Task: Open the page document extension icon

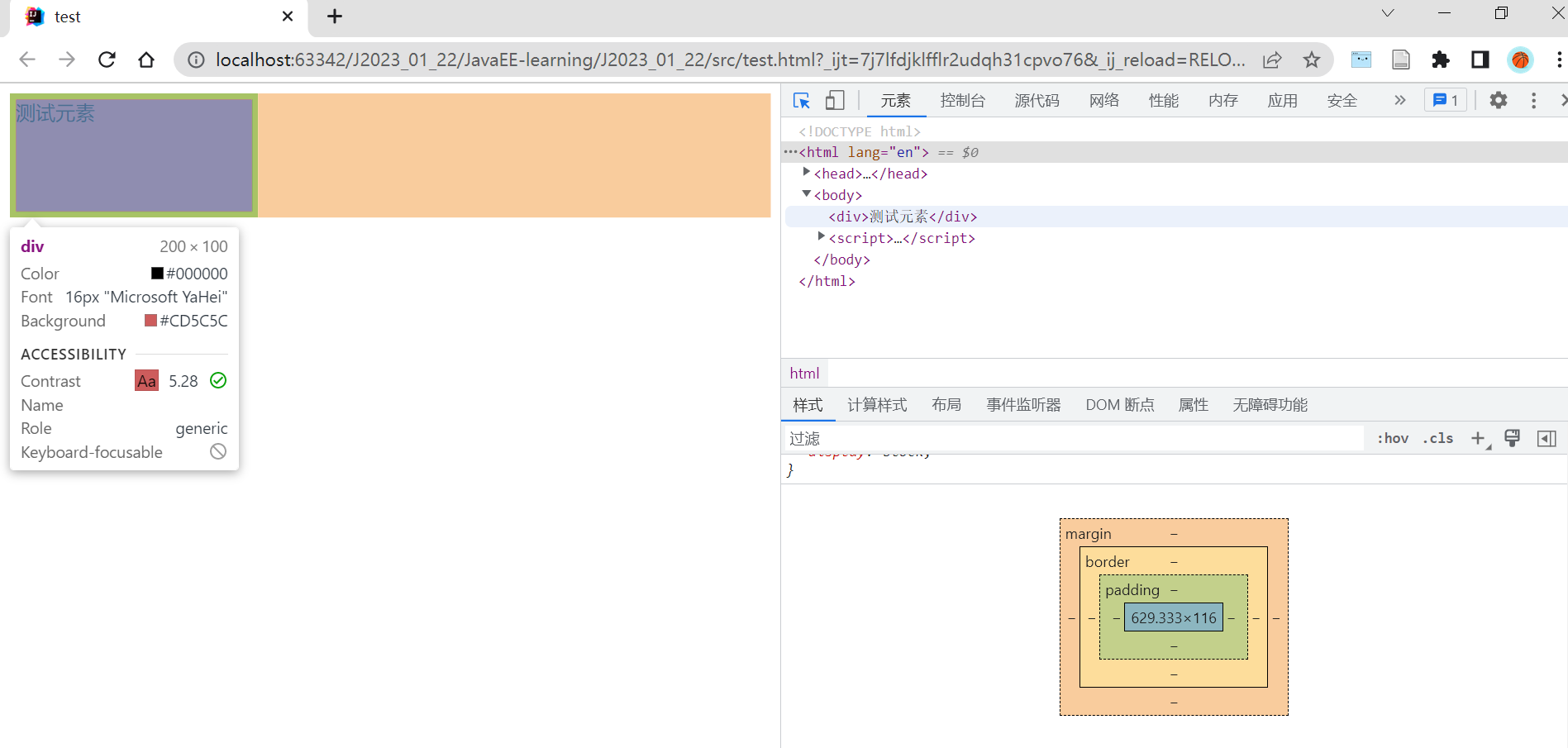Action: [1401, 60]
